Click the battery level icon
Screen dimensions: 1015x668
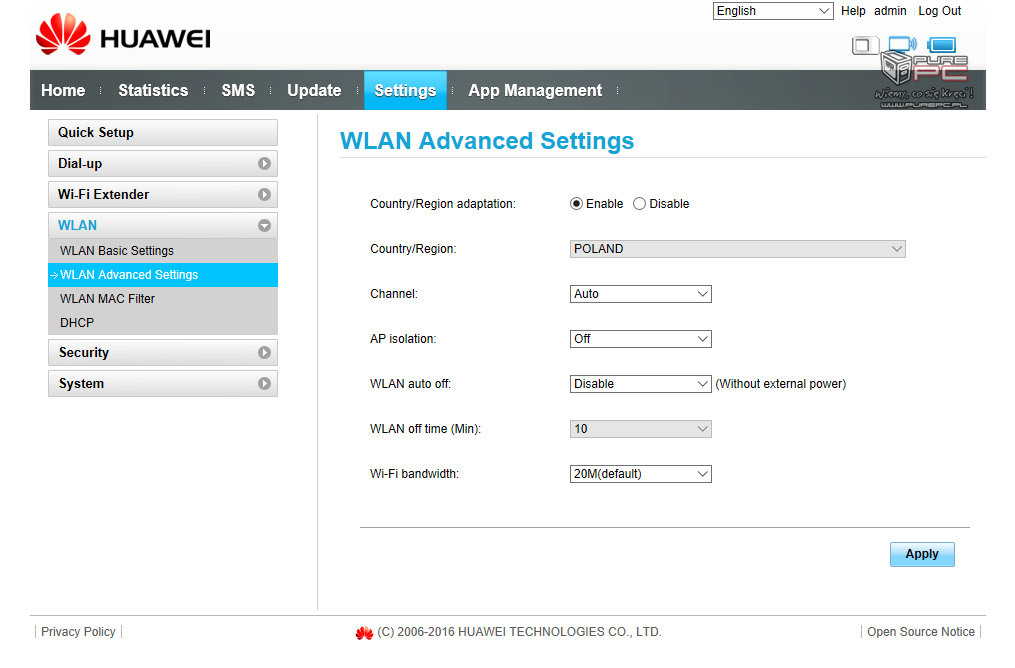tap(941, 45)
